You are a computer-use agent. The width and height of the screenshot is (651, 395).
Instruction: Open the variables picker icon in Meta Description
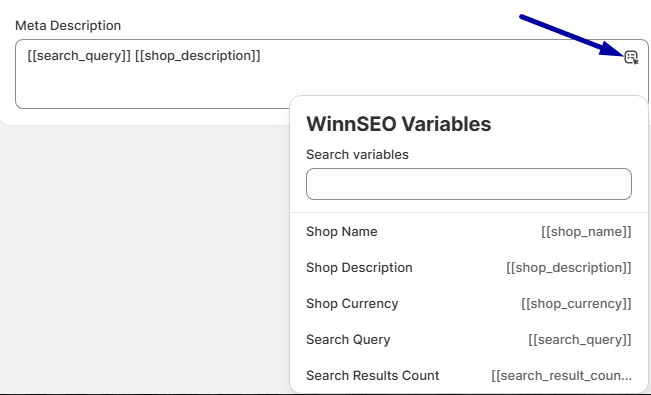(631, 57)
